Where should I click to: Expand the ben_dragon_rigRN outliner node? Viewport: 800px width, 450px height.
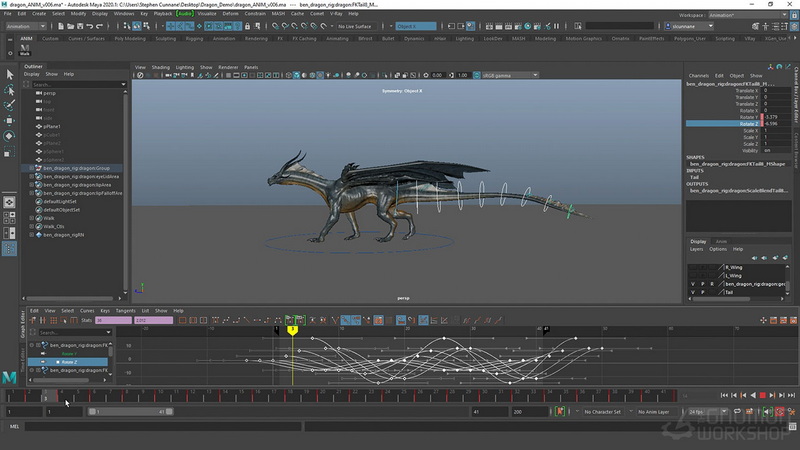pyautogui.click(x=32, y=235)
